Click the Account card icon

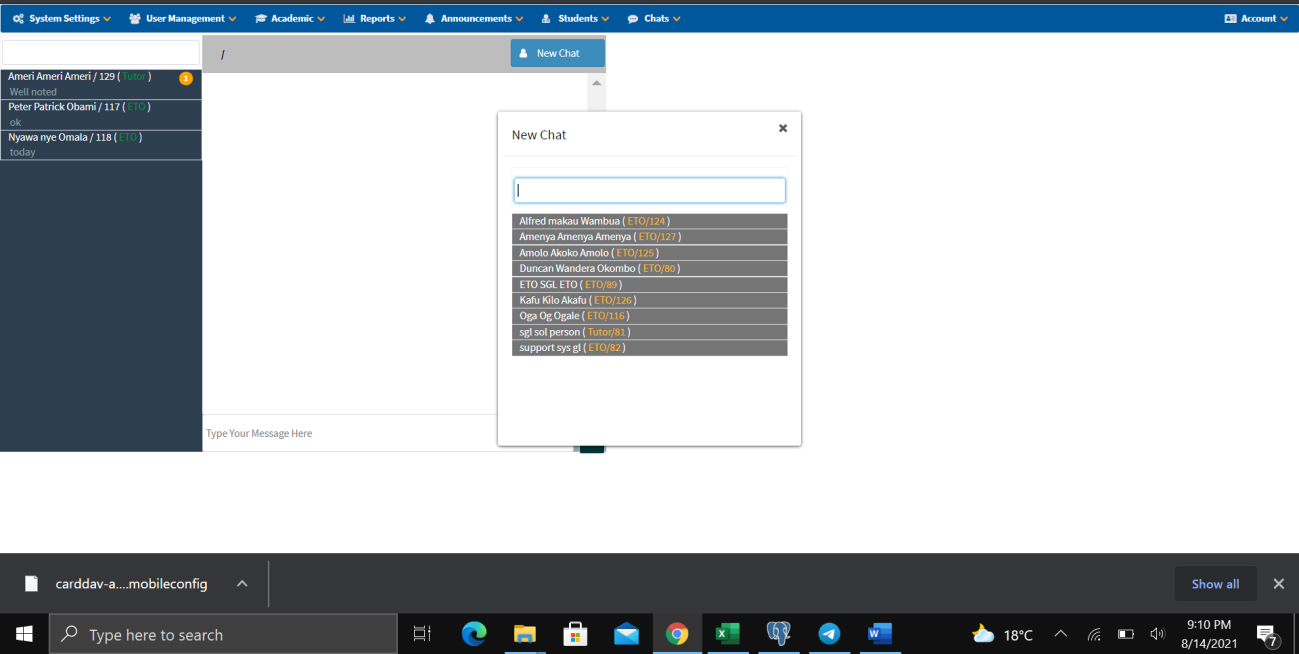click(1230, 17)
